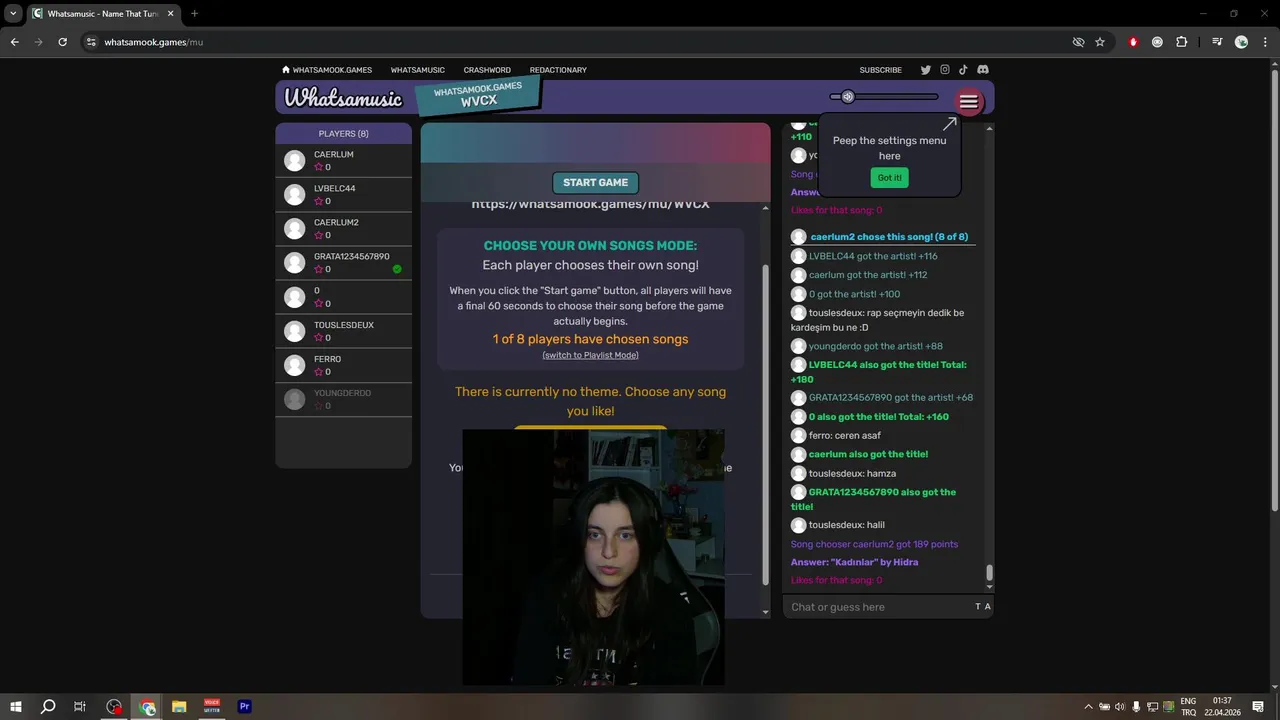Viewport: 1280px width, 720px height.
Task: Select player FERRO in players list
Action: point(343,365)
